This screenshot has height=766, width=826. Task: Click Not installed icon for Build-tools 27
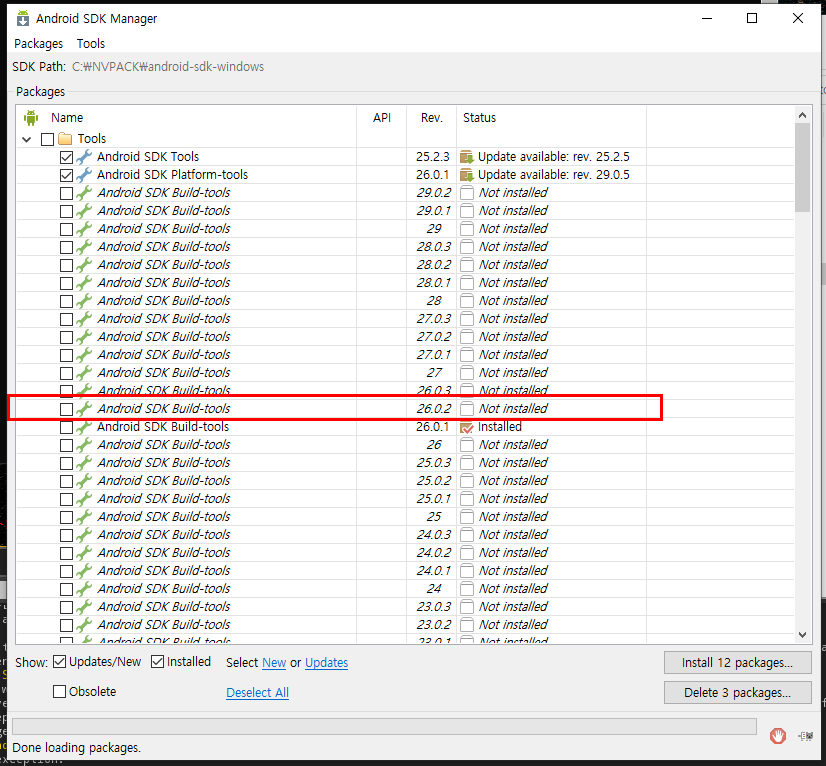[467, 373]
